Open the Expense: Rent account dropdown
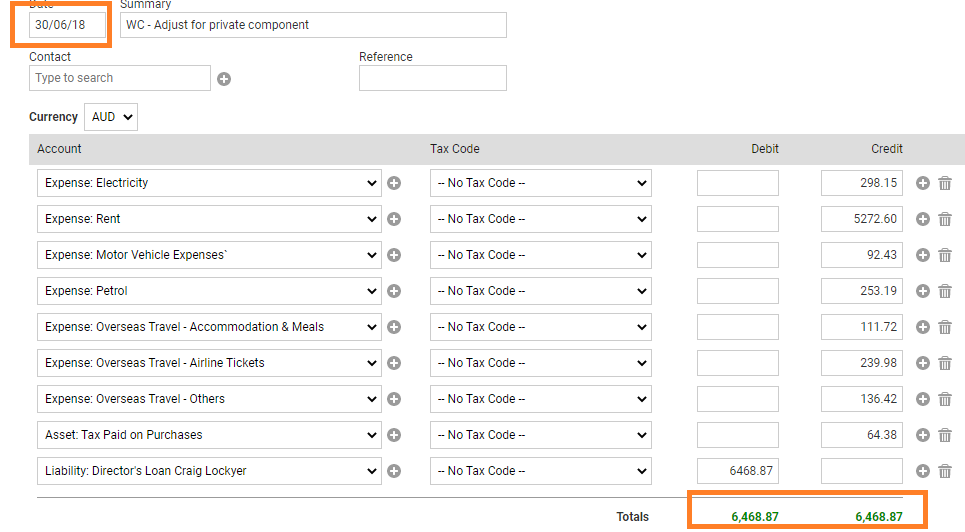The image size is (965, 532). click(209, 219)
